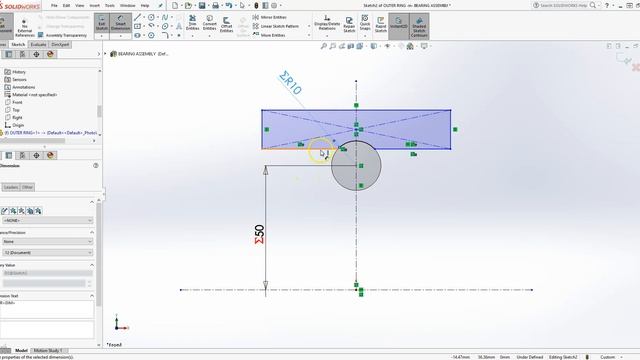
Task: Expand Exit Sketch dropdown arrow
Action: point(102,36)
